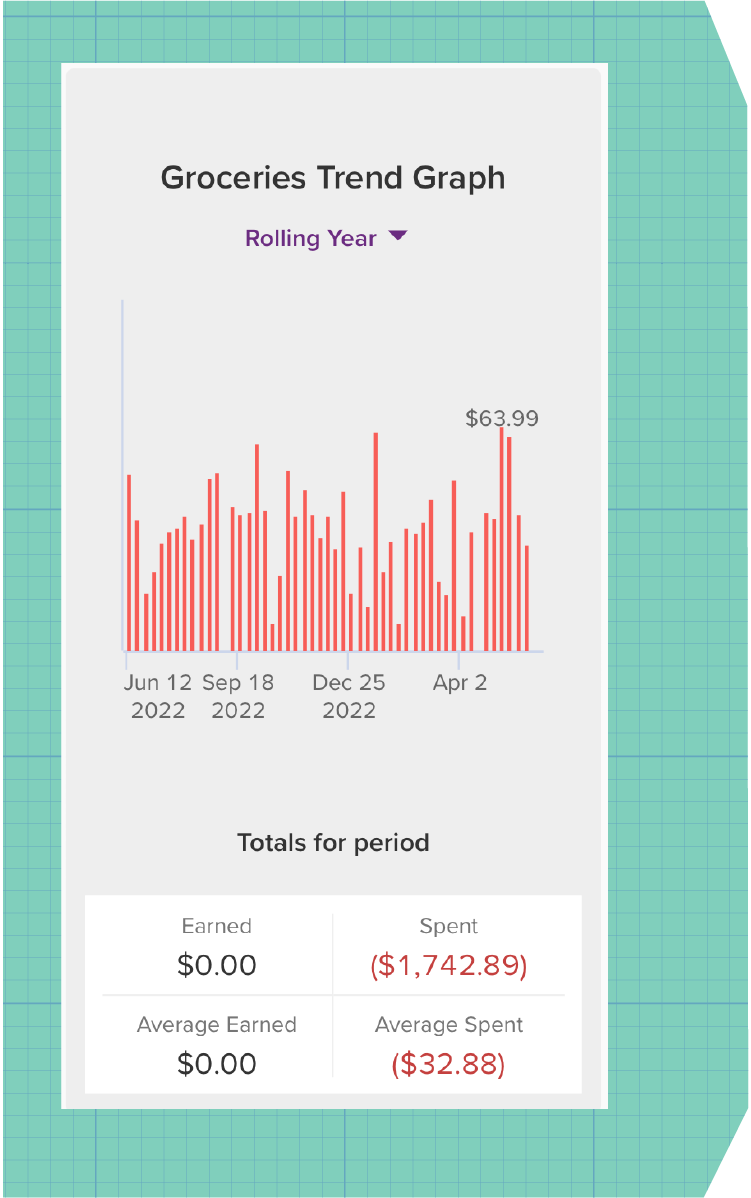Click the $63.99 value label above chart
Screen dimensions: 751x1198
point(502,418)
